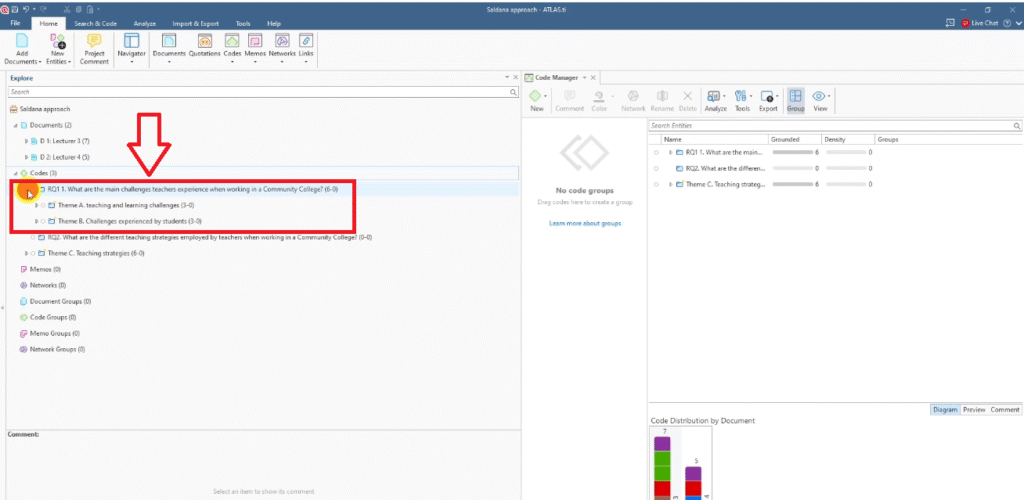The image size is (1024, 500).
Task: Click Analyze icon in Code Manager
Action: click(x=715, y=100)
